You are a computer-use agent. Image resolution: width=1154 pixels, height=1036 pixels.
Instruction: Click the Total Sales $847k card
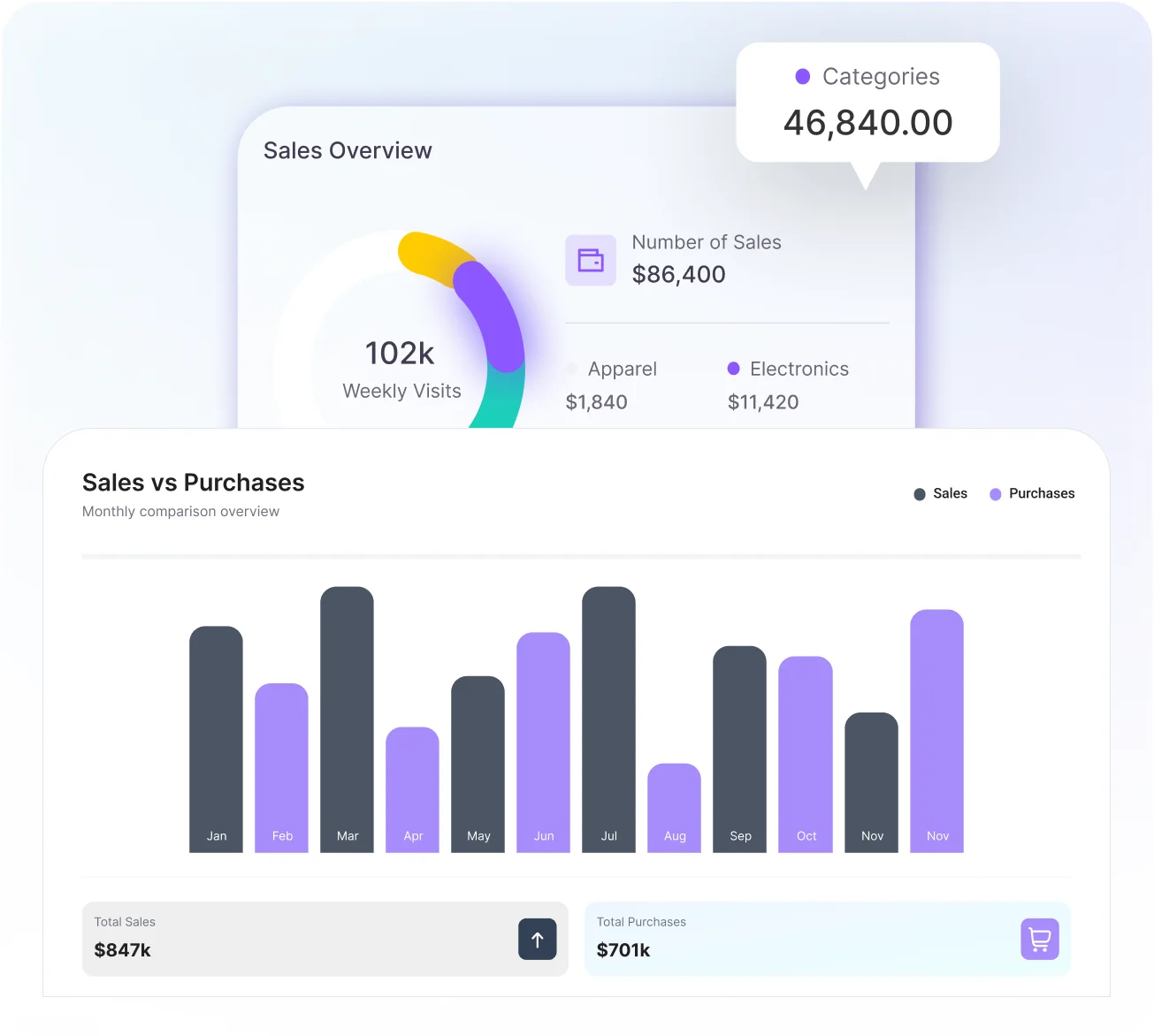coord(325,939)
